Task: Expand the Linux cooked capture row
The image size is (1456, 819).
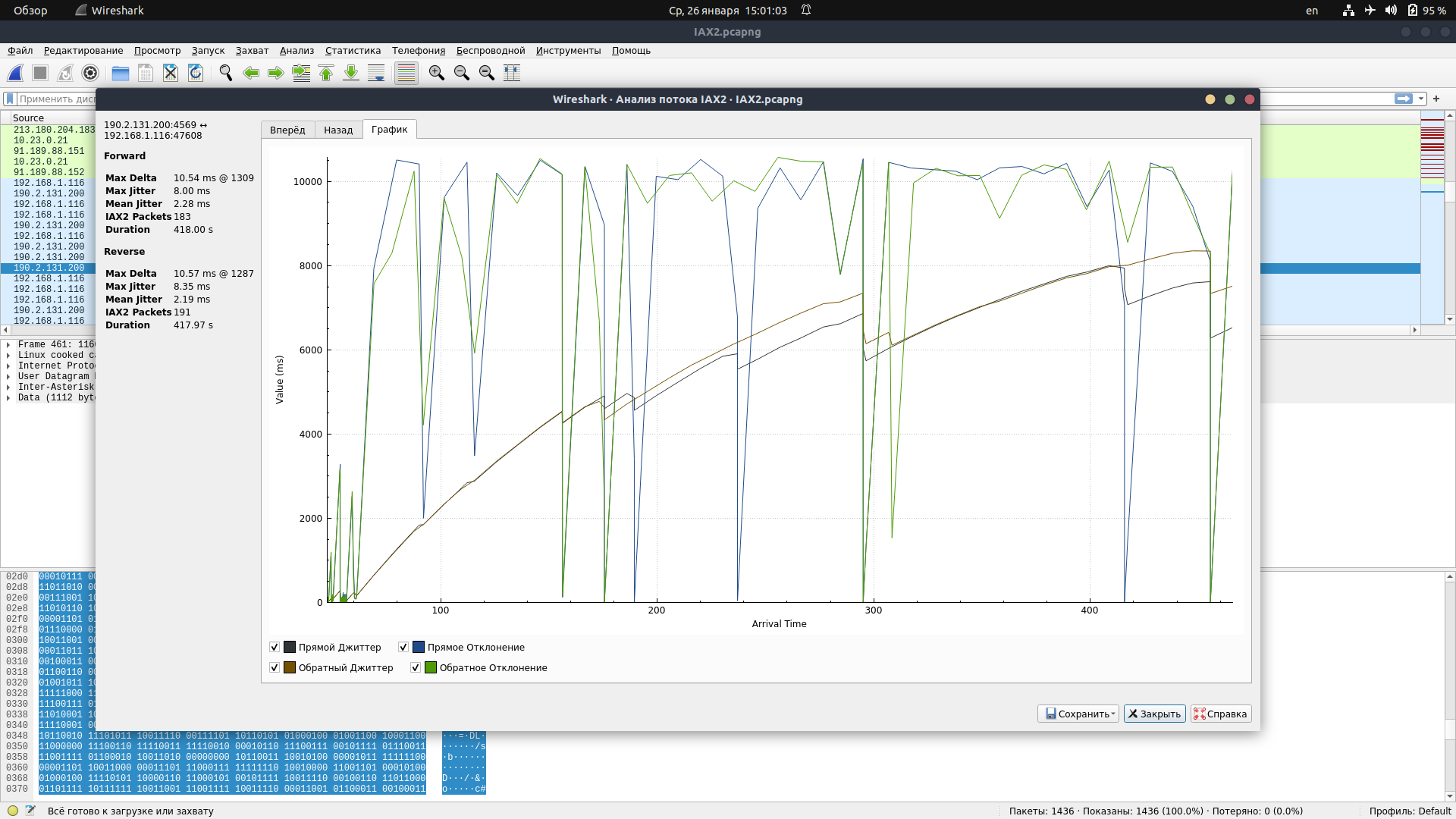Action: coord(8,355)
